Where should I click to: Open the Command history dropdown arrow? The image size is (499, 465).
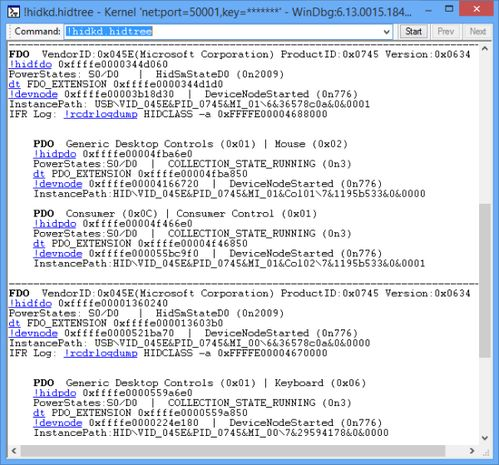click(386, 32)
